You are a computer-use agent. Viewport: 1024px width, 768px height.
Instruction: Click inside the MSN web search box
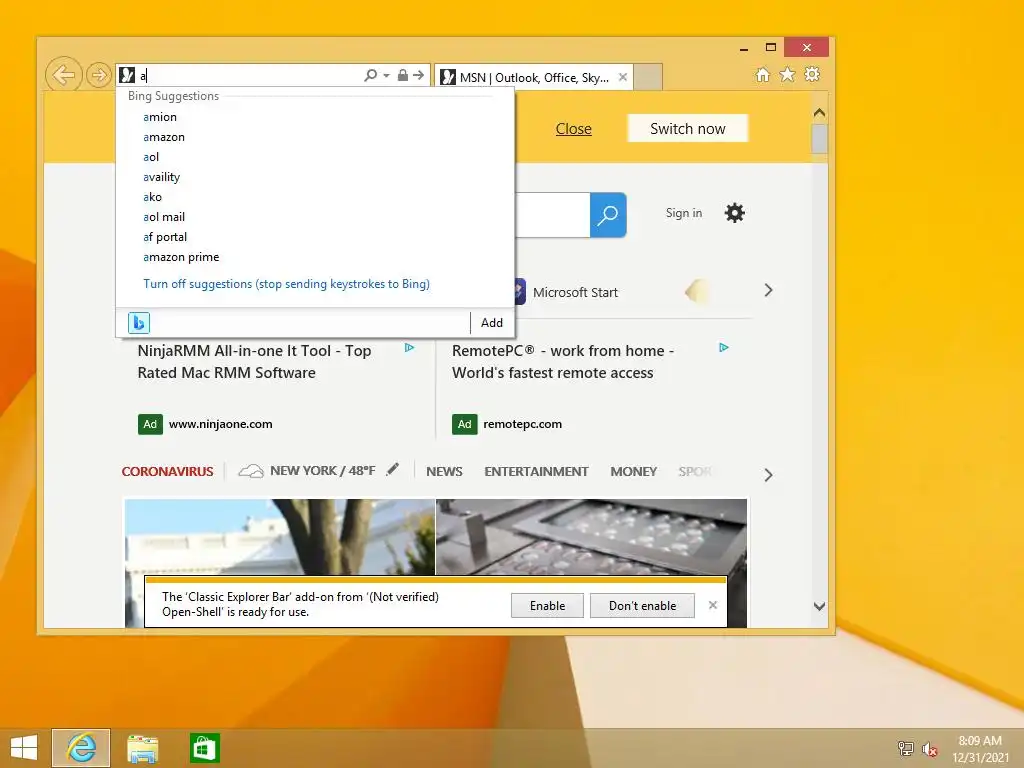(x=552, y=215)
